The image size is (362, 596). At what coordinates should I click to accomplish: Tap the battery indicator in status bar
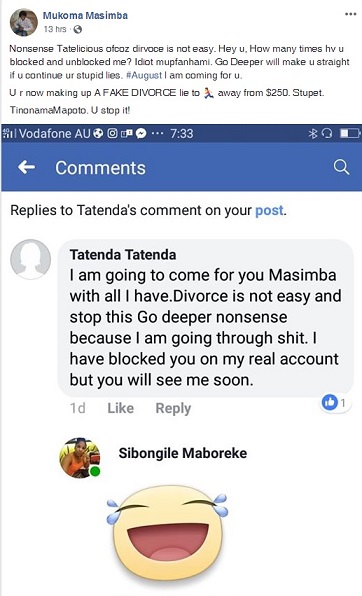pyautogui.click(x=349, y=133)
